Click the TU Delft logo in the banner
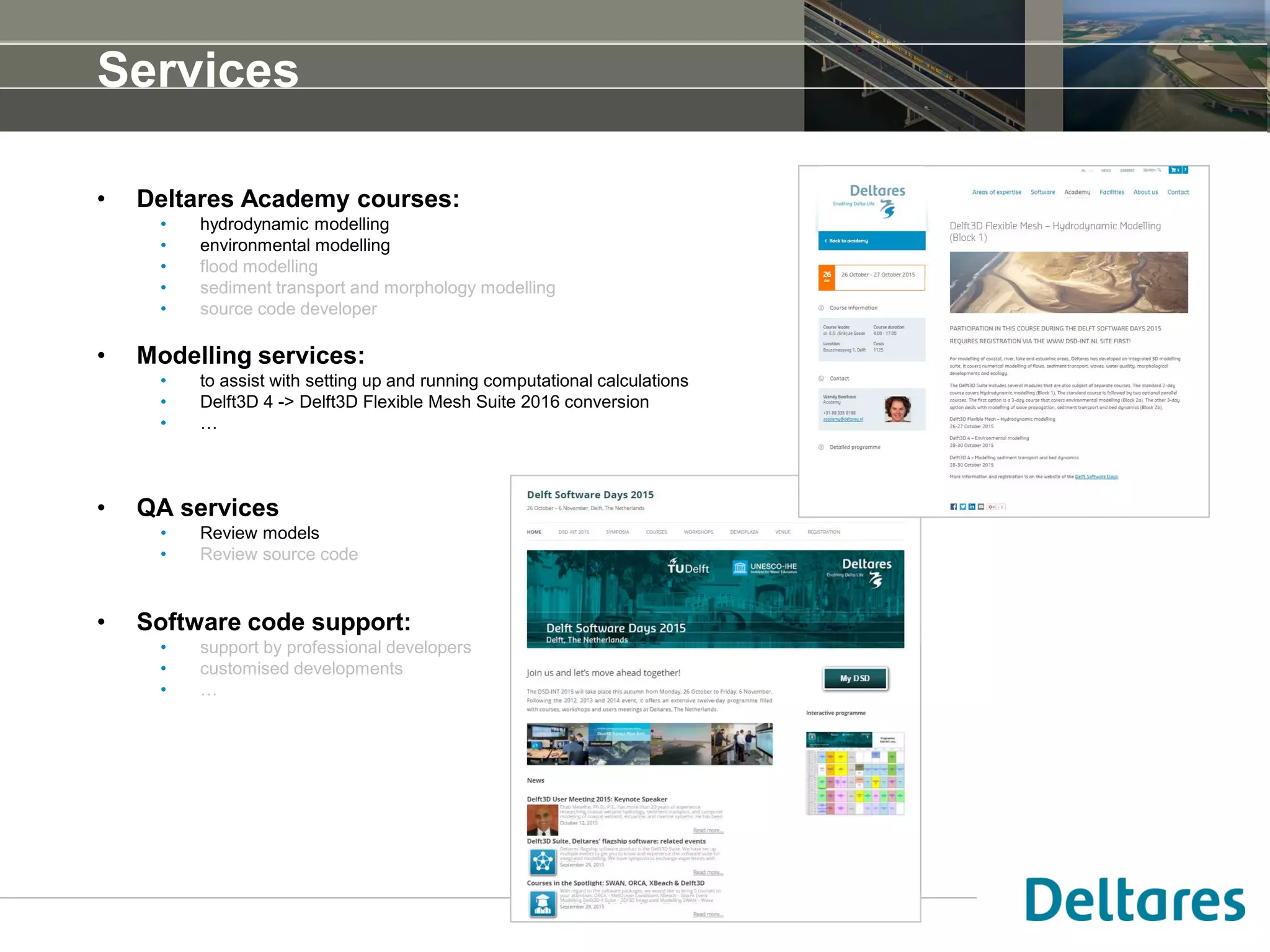The width and height of the screenshot is (1270, 952). click(x=688, y=566)
